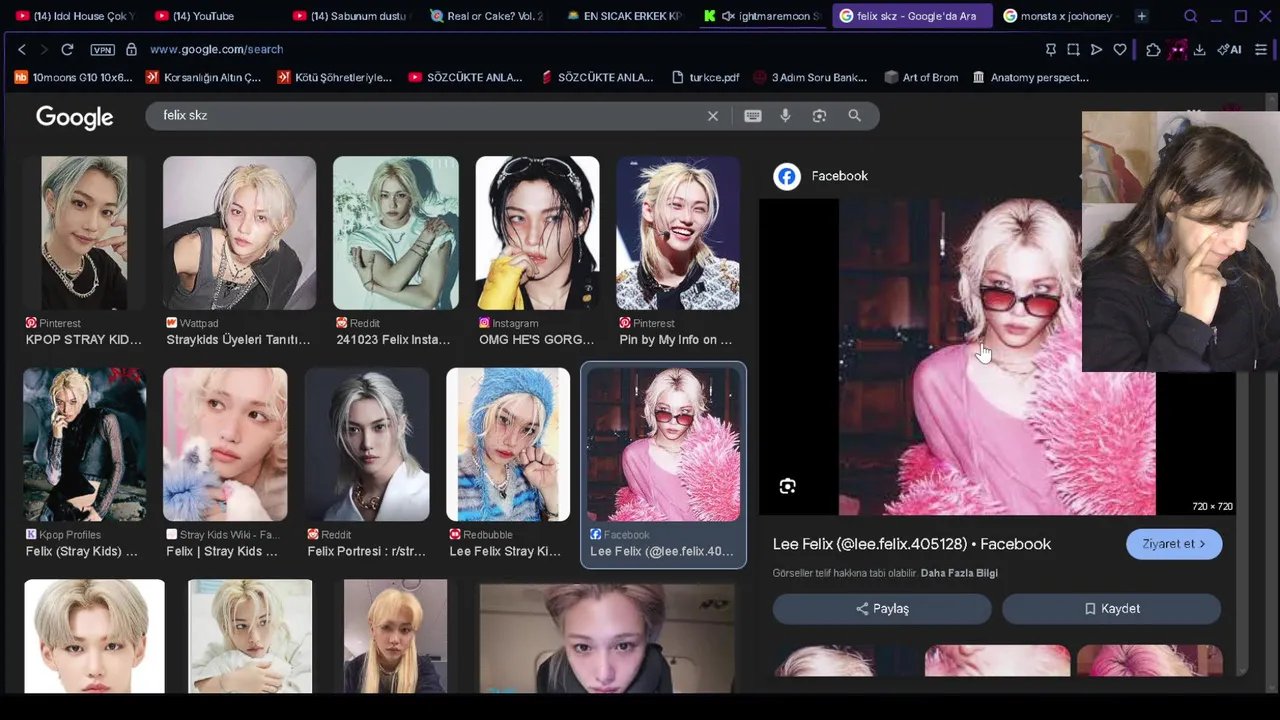Open the Art of Brom bookmark
This screenshot has width=1280, height=720.
[921, 77]
